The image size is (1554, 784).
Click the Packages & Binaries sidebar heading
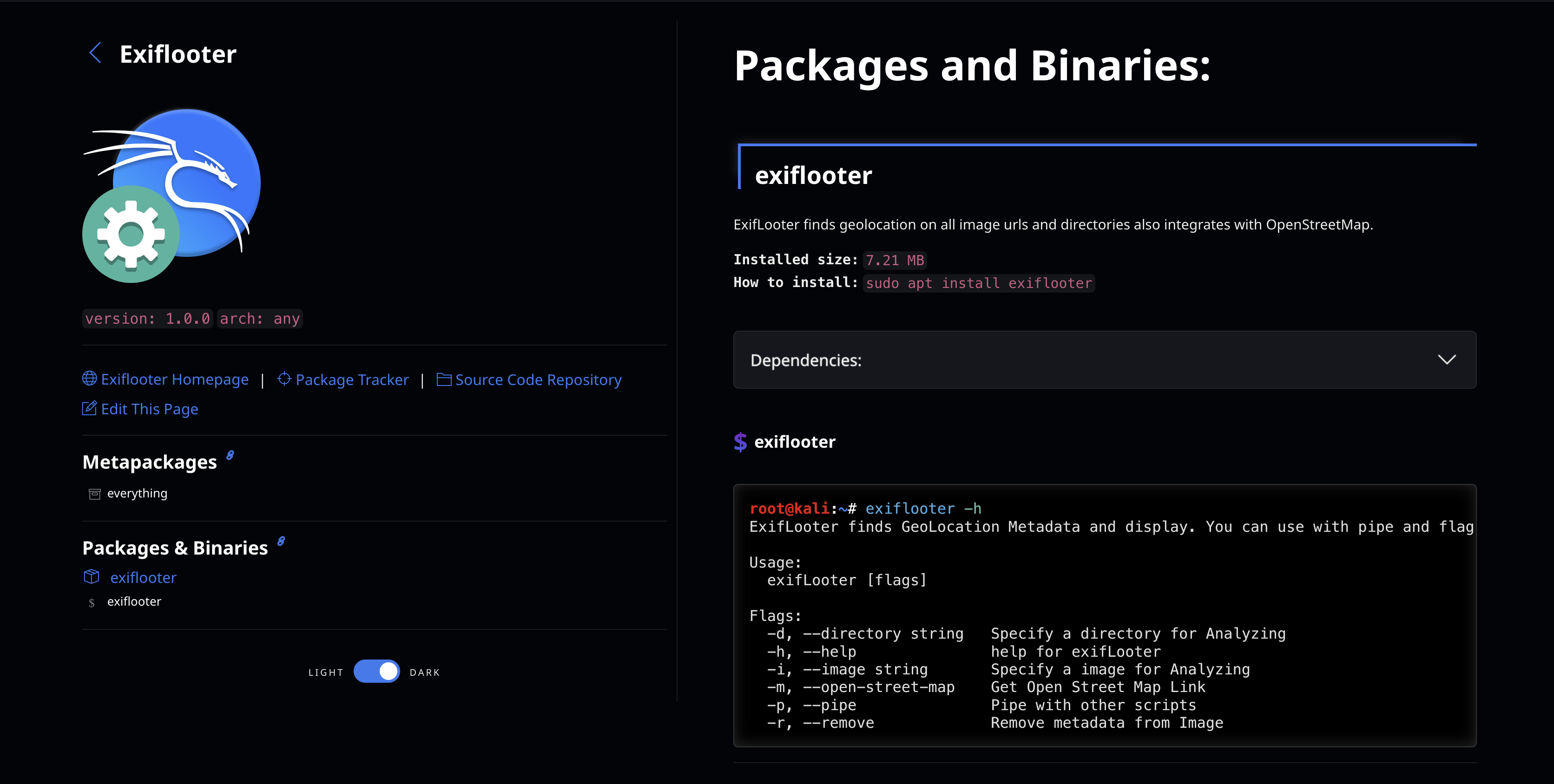point(175,548)
